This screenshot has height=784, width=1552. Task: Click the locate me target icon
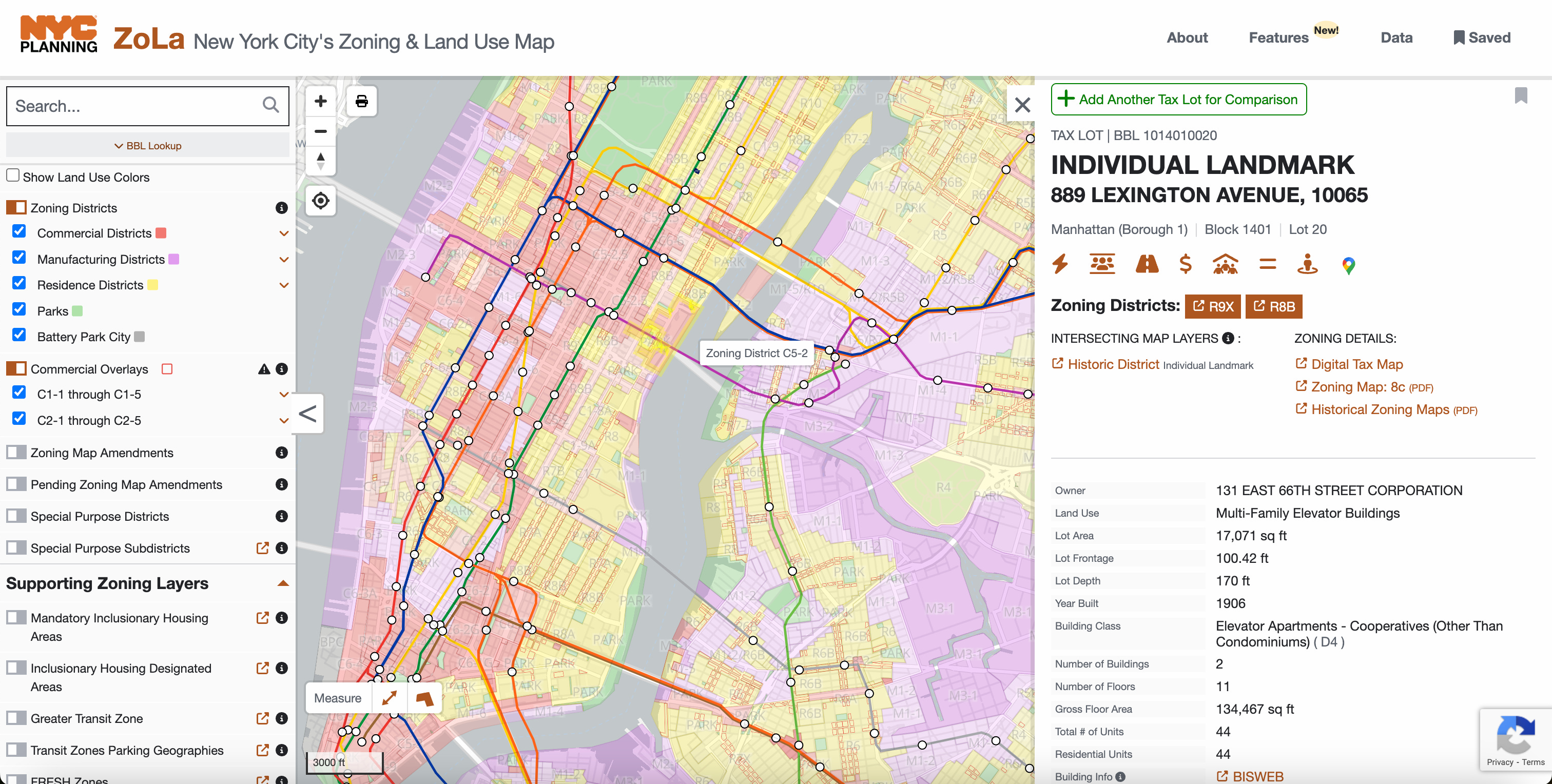tap(321, 201)
